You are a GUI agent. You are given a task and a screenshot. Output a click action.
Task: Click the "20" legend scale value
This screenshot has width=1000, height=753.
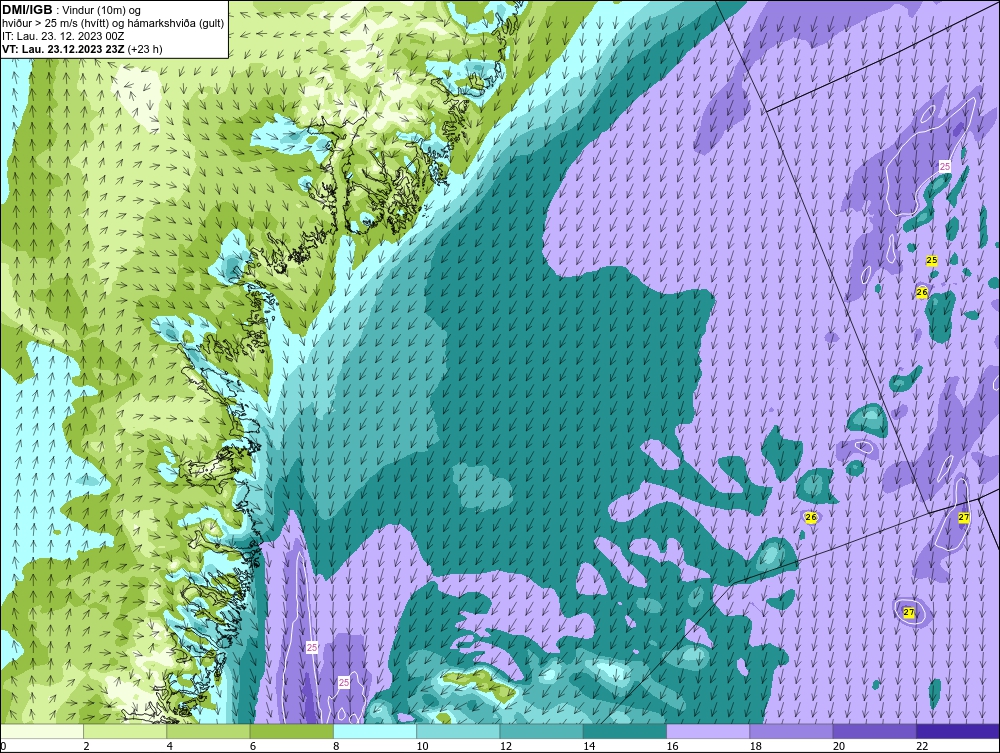(839, 746)
